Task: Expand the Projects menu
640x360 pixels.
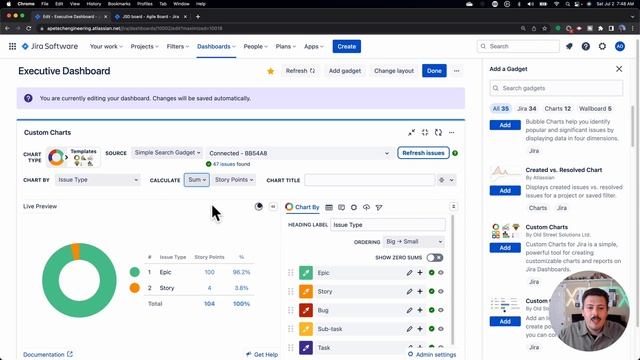Action: point(144,47)
